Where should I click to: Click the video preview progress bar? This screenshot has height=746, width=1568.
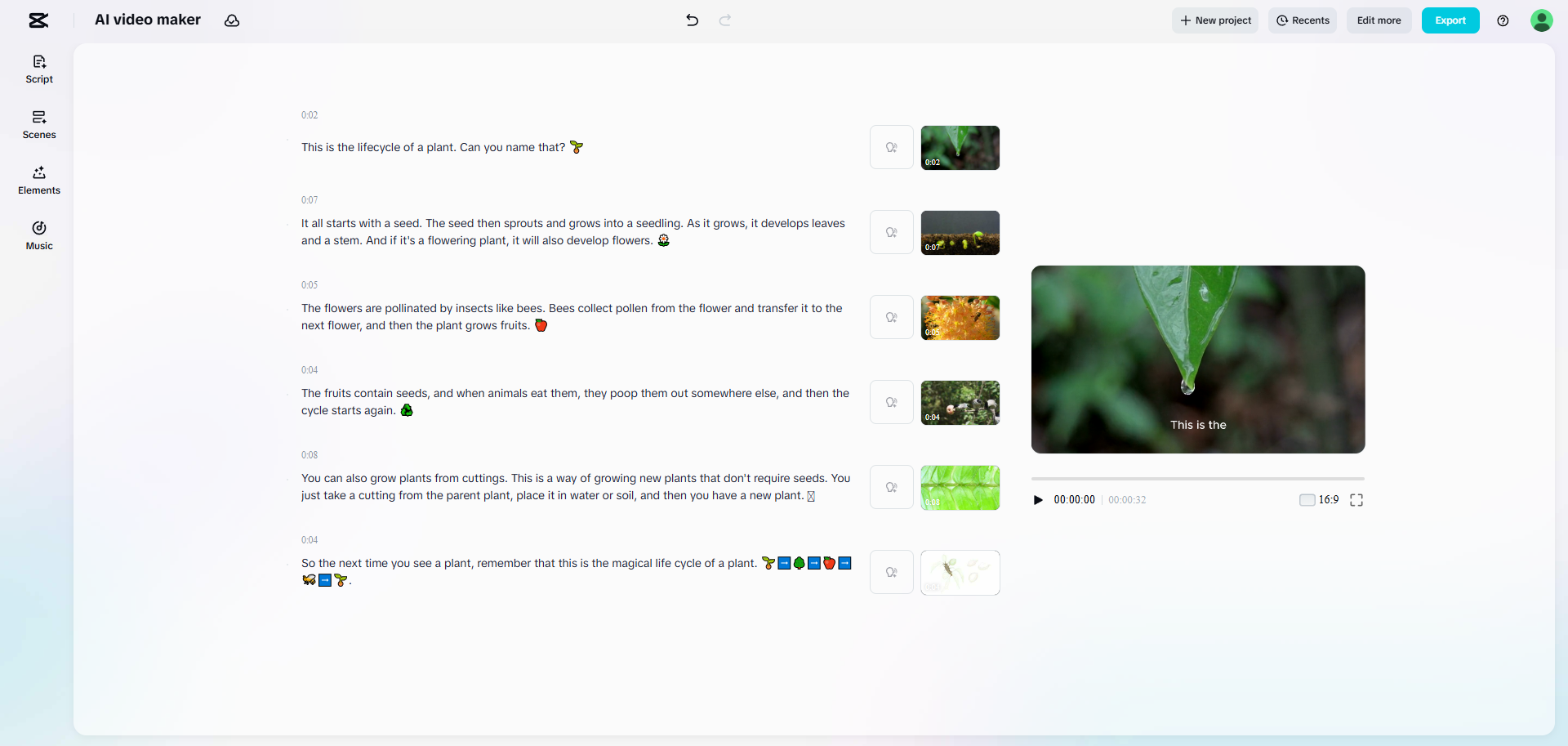(x=1198, y=479)
